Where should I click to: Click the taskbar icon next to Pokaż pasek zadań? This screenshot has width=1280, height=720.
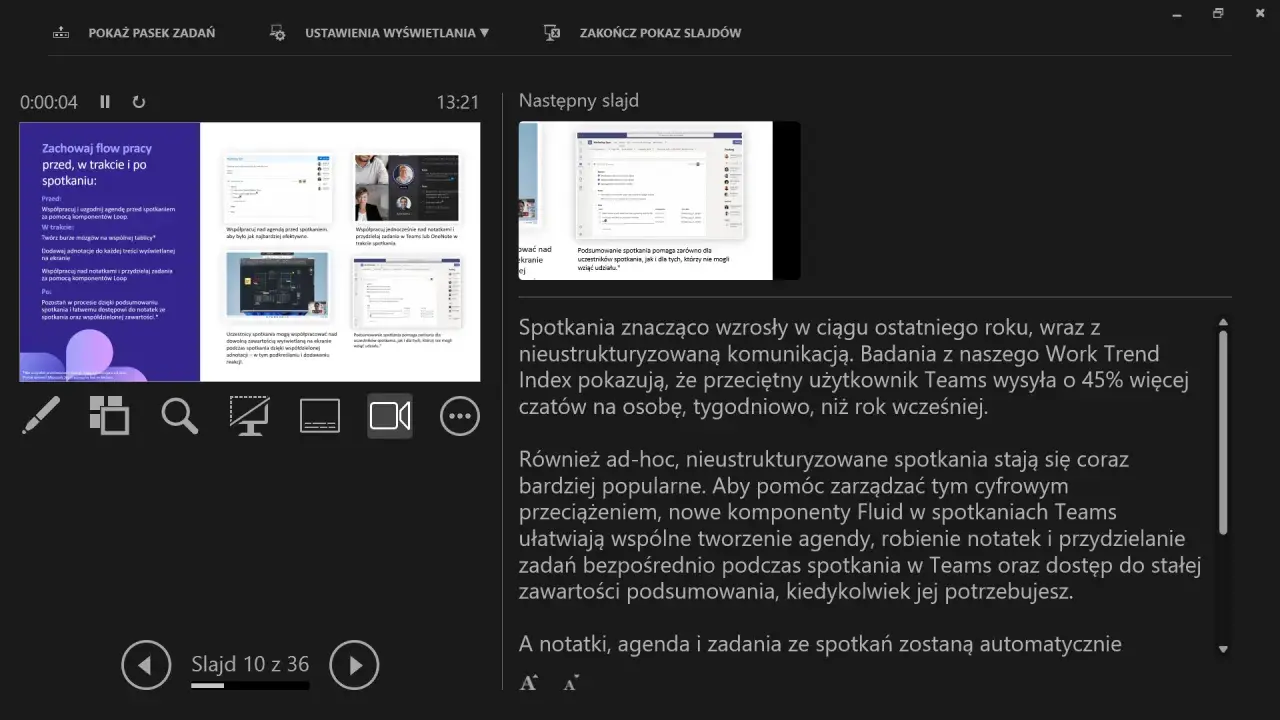(61, 33)
